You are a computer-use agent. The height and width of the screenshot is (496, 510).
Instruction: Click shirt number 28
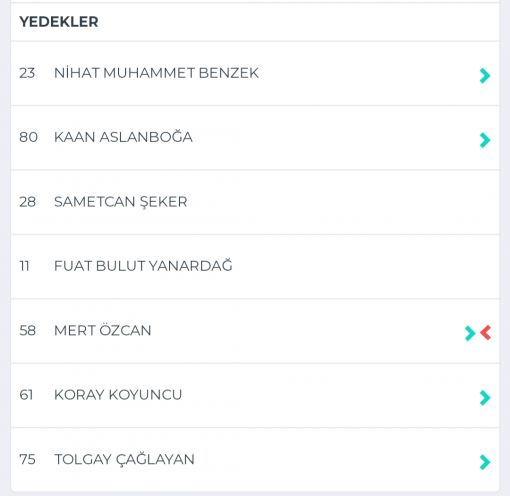(x=27, y=202)
